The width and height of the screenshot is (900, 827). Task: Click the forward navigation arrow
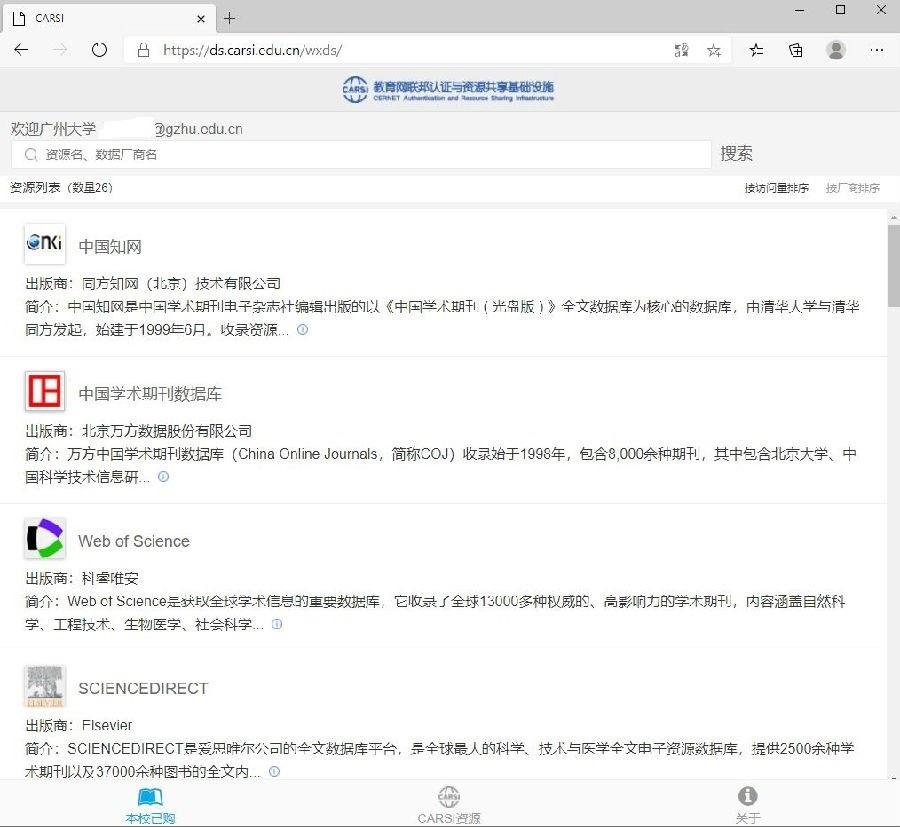click(60, 50)
